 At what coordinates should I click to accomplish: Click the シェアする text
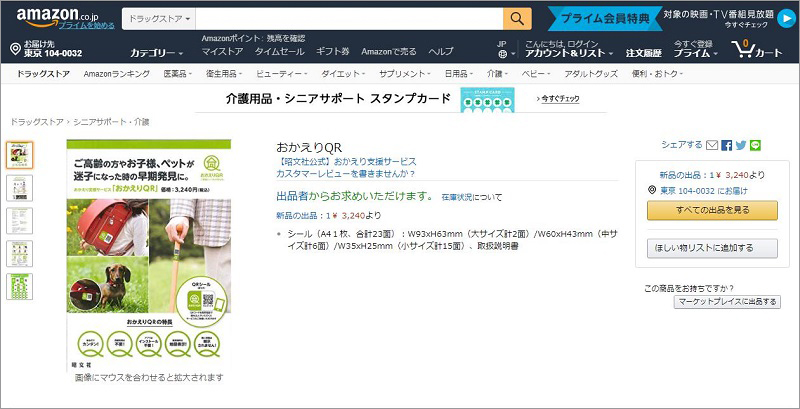click(x=682, y=145)
